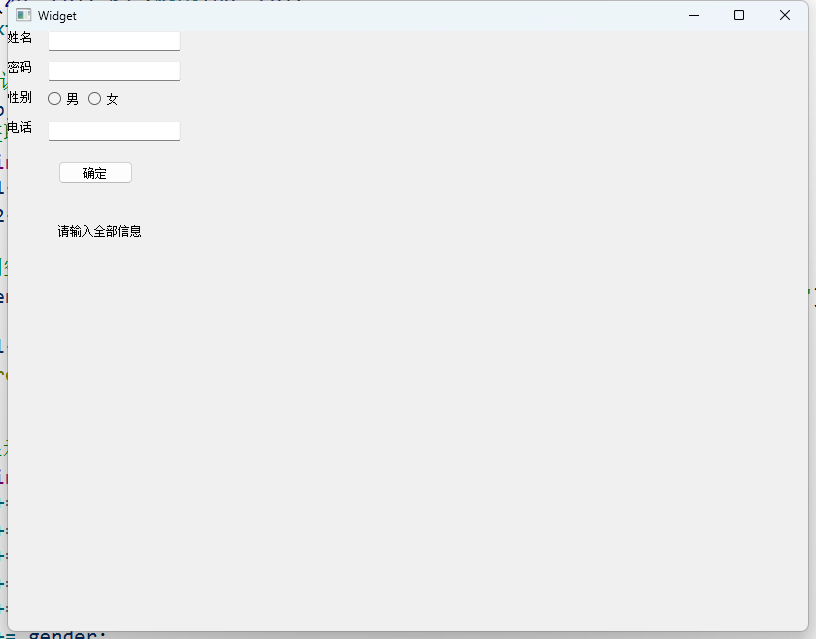Click the 电话 label

20,127
